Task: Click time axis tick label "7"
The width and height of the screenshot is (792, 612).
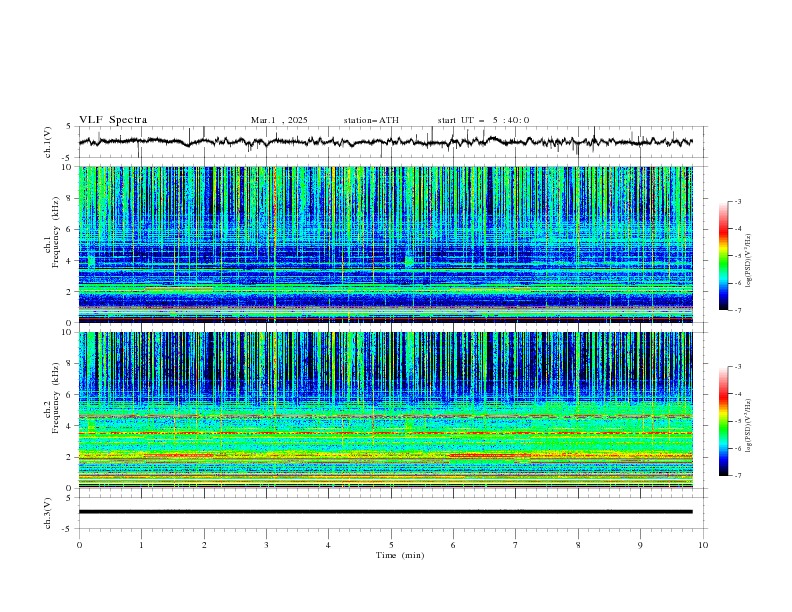Action: [516, 545]
